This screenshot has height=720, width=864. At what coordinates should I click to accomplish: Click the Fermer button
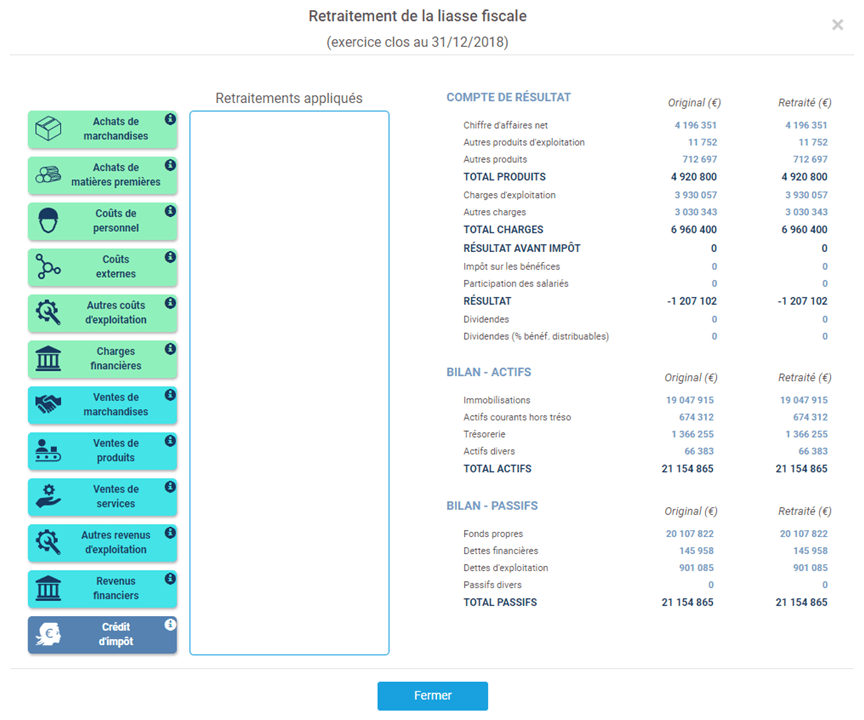pyautogui.click(x=433, y=696)
